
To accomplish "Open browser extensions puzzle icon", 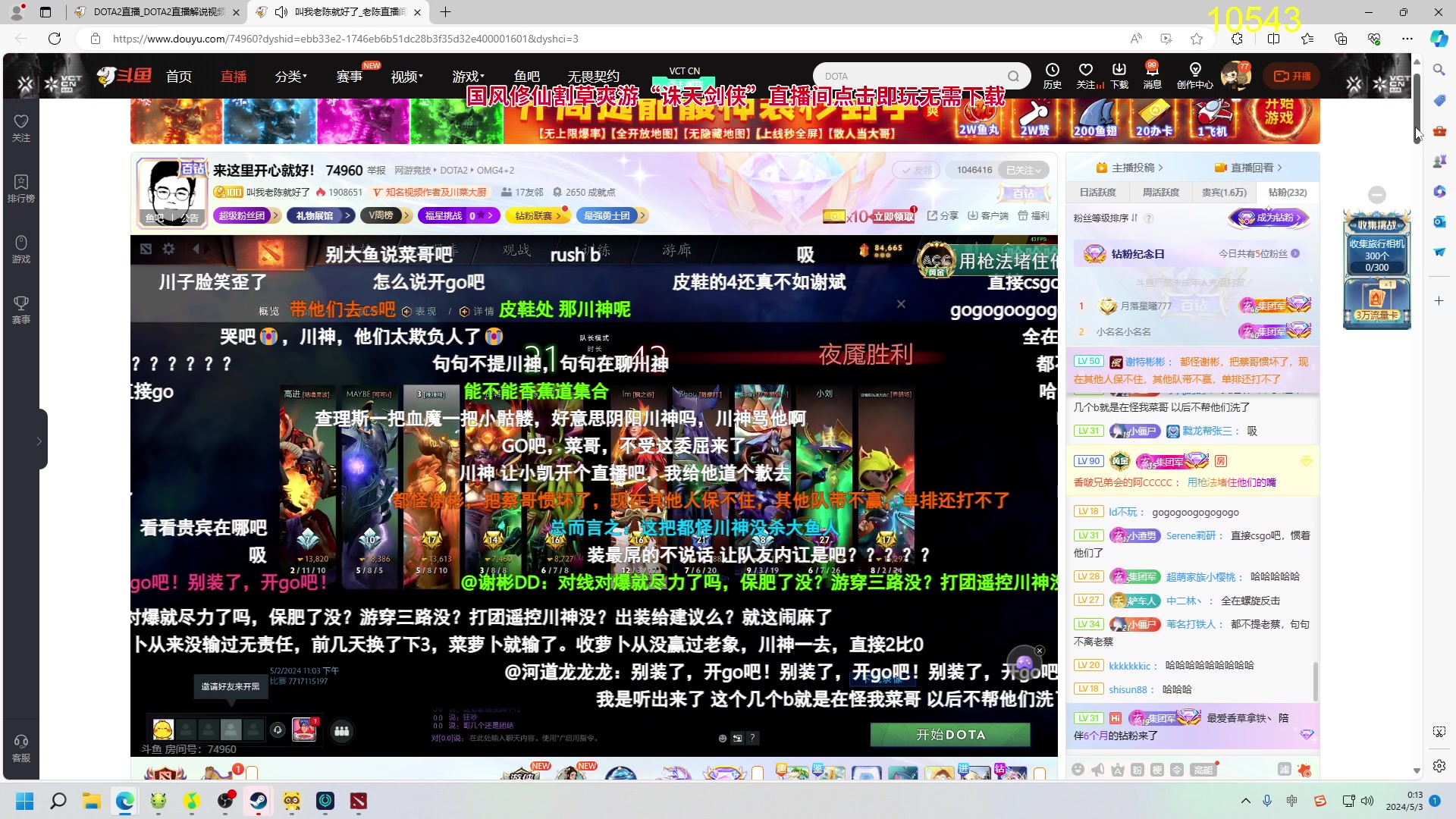I will click(1238, 39).
